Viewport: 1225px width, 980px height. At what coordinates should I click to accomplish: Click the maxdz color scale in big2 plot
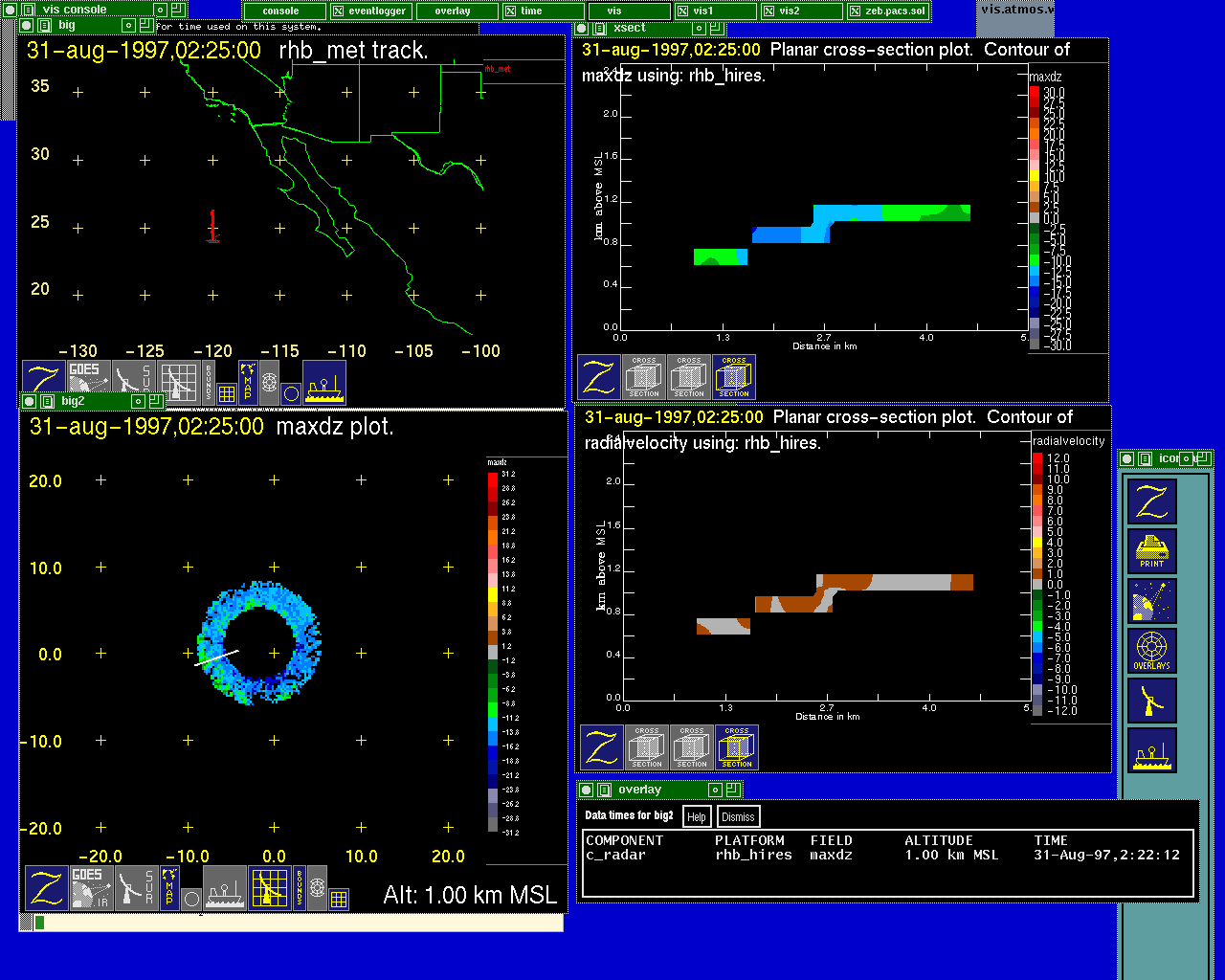[494, 651]
